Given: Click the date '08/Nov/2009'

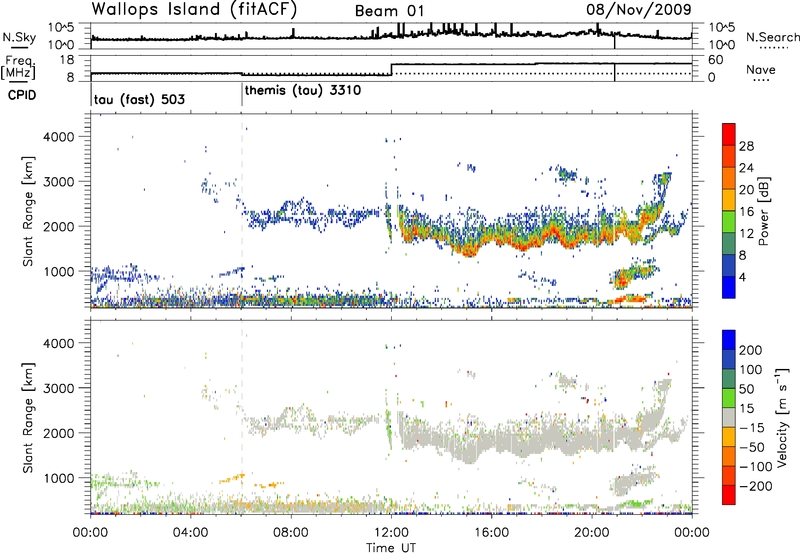Looking at the screenshot, I should (x=639, y=9).
